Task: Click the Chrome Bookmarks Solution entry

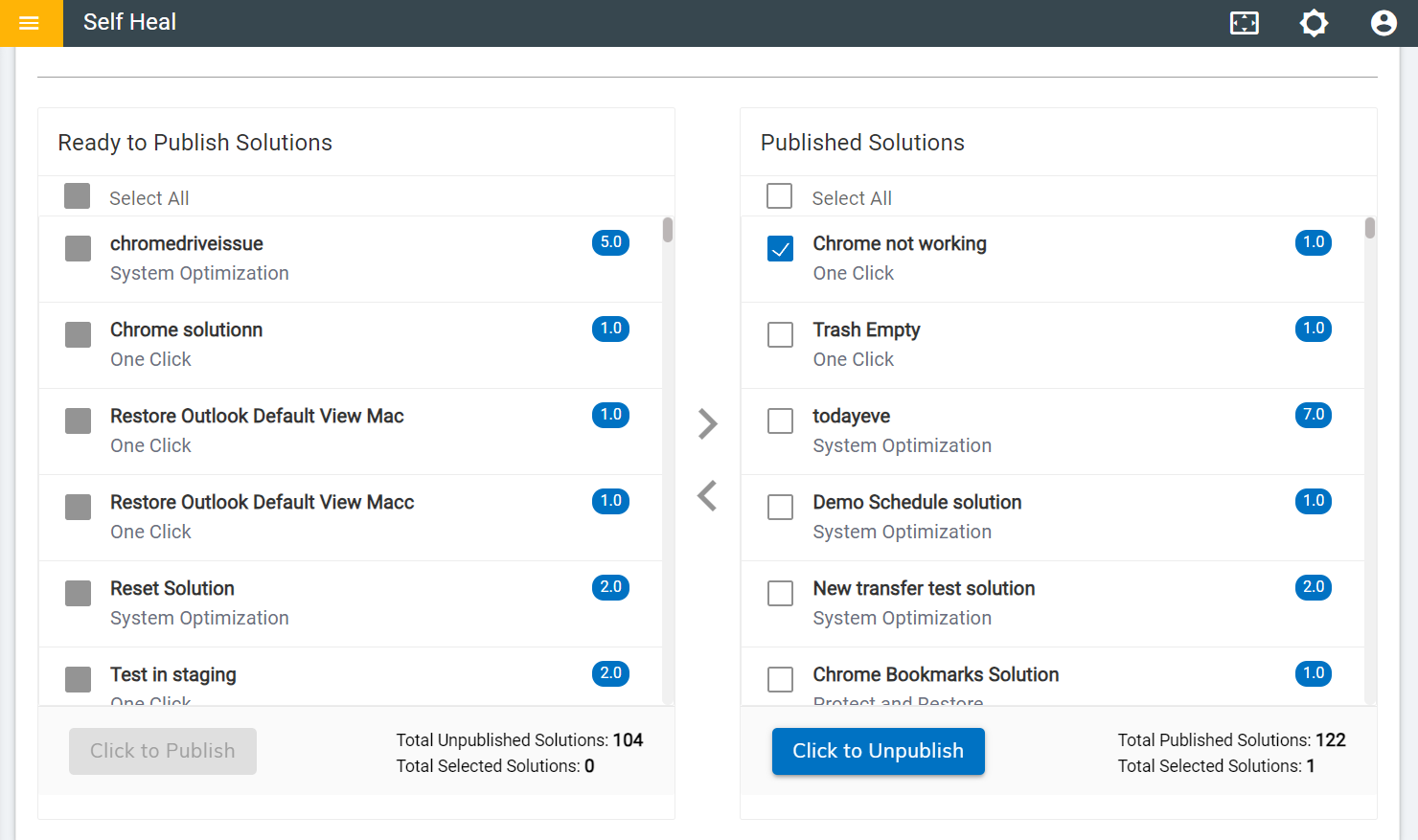Action: pos(935,674)
